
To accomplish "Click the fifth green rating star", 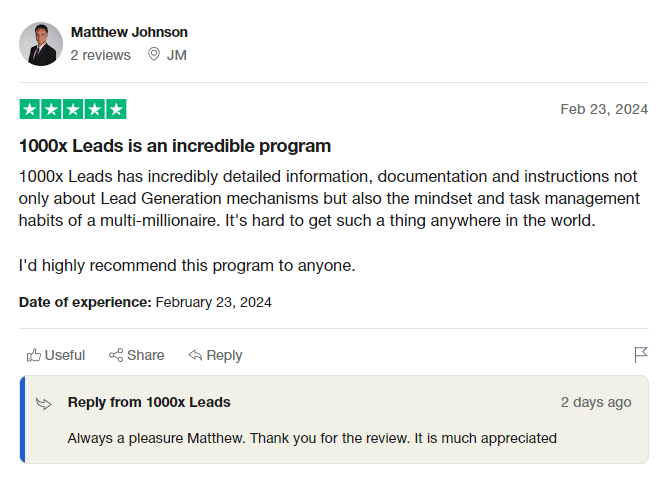I will point(116,109).
